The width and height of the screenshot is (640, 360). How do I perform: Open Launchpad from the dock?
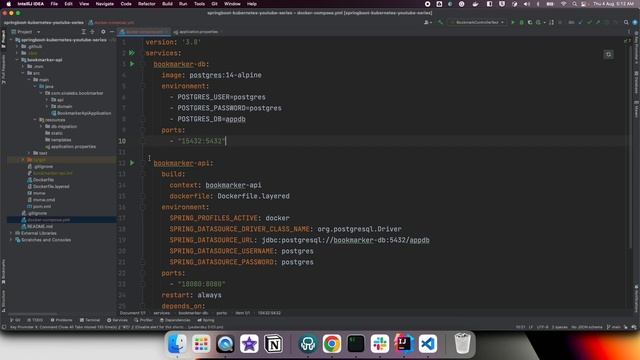[x=201, y=344]
